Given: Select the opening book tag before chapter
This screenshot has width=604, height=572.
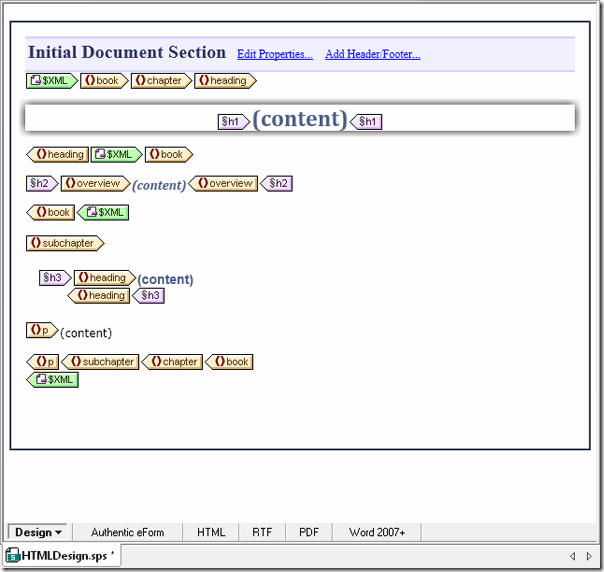Looking at the screenshot, I should (104, 81).
